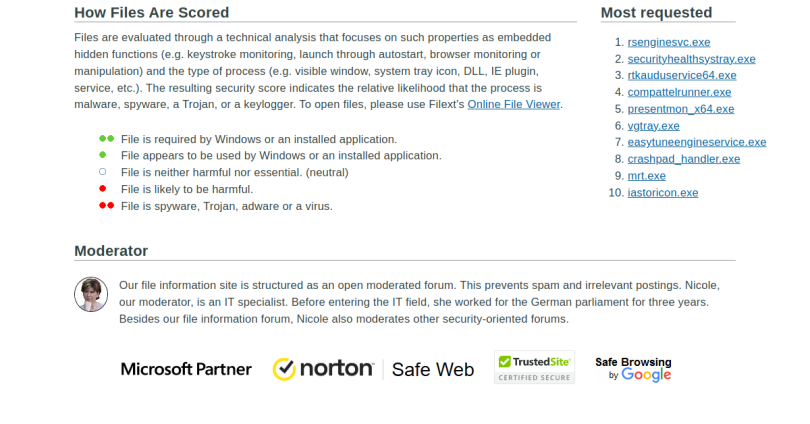Click the neutral hollow circle rating icon
This screenshot has width=810, height=424.
(x=103, y=172)
